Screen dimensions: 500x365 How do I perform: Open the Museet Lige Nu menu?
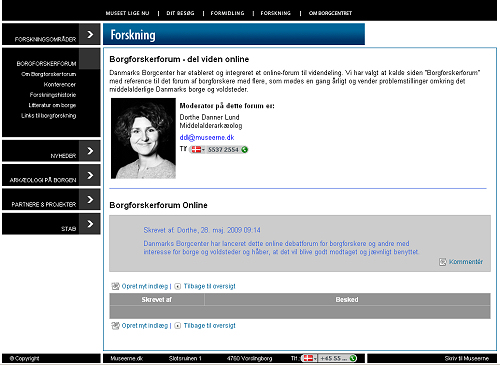(127, 13)
